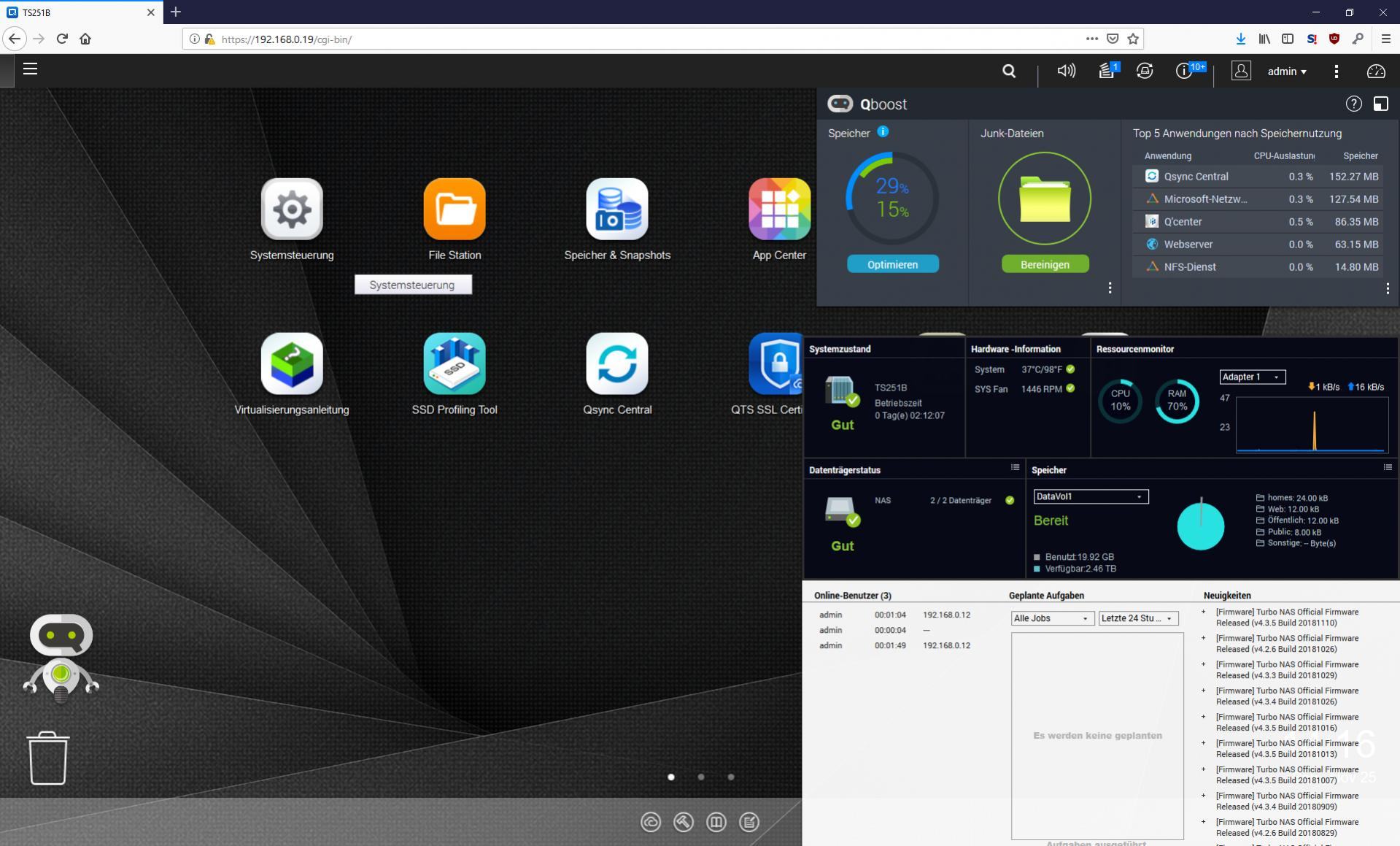Open Speicher & Snapshots app
1400x846 pixels.
tap(617, 209)
